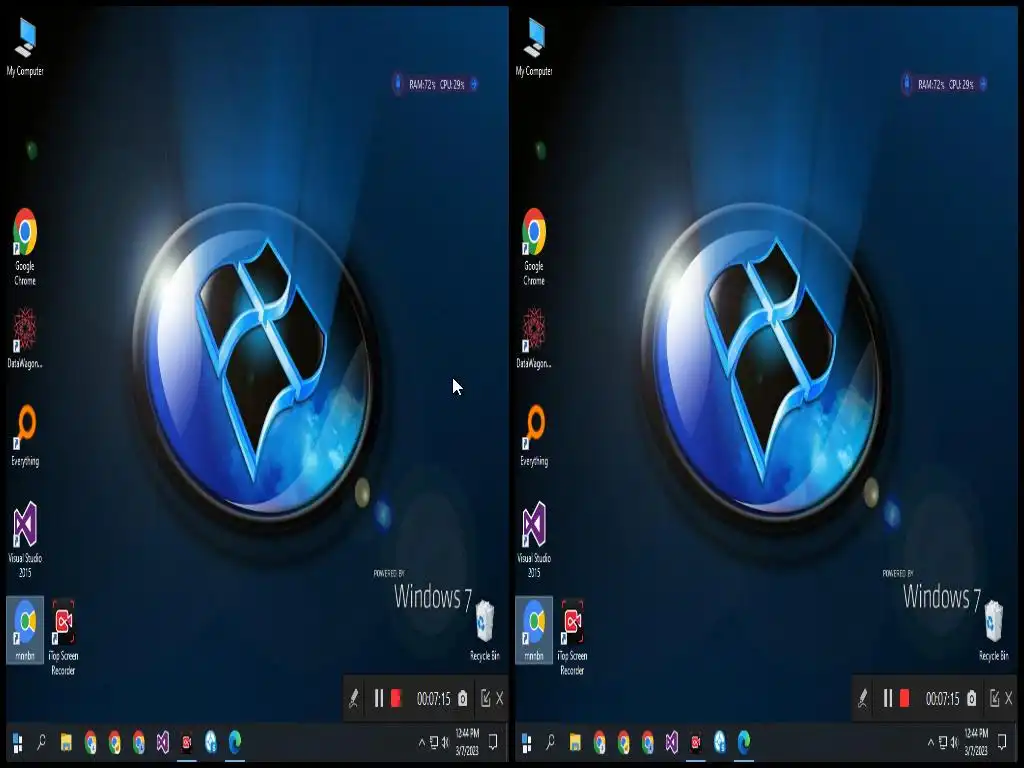Viewport: 1024px width, 768px height.
Task: Switch to iTop Screen Recorder, right copy taskbar
Action: pyautogui.click(x=696, y=743)
